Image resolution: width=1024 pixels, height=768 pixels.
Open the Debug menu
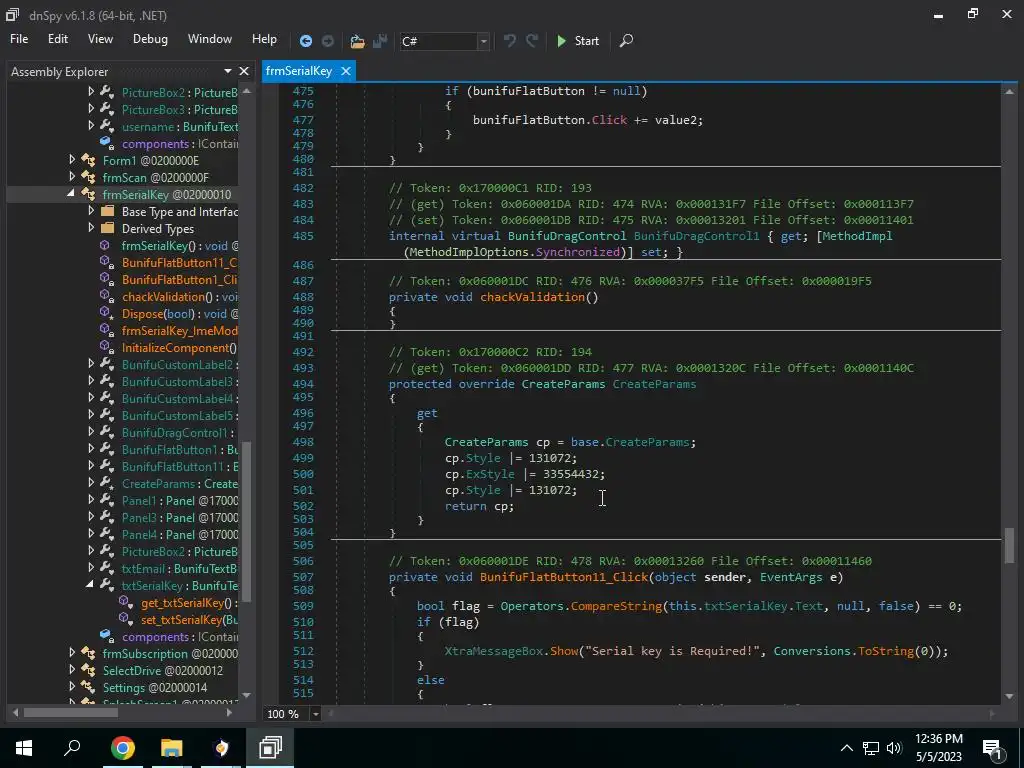pos(150,39)
